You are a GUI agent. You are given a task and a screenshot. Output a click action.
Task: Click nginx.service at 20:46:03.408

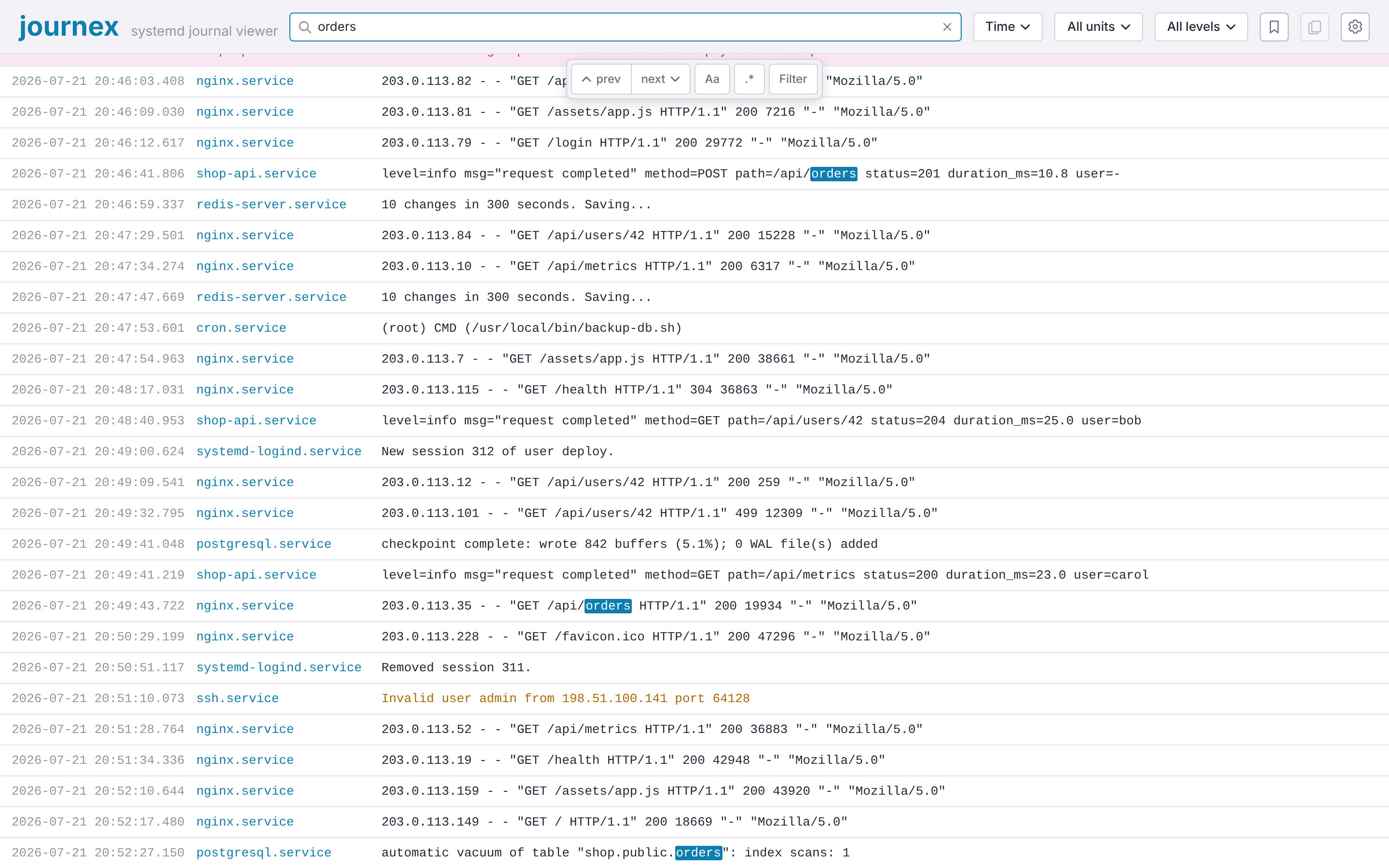[x=245, y=81]
